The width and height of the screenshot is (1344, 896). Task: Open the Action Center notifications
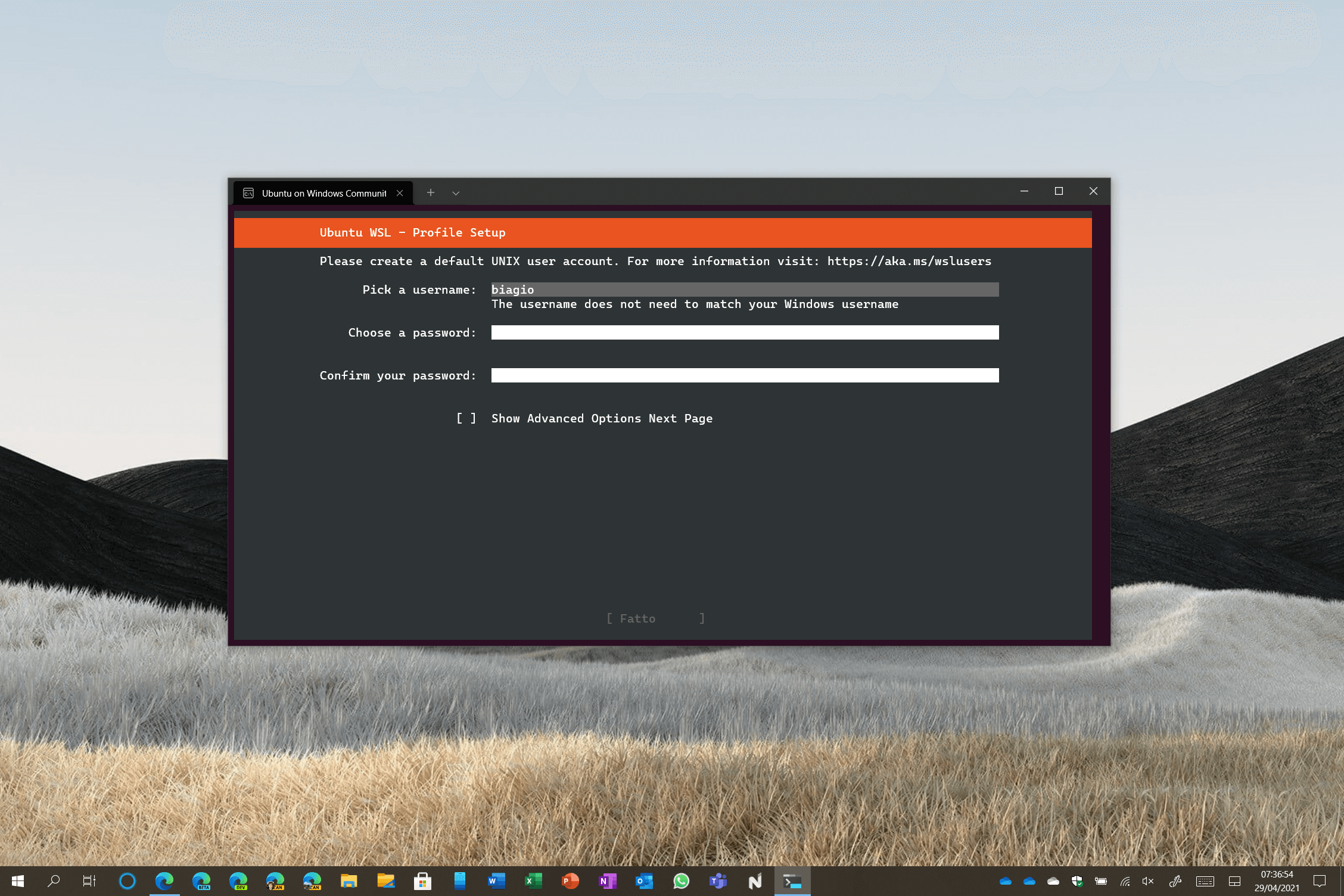tap(1320, 881)
